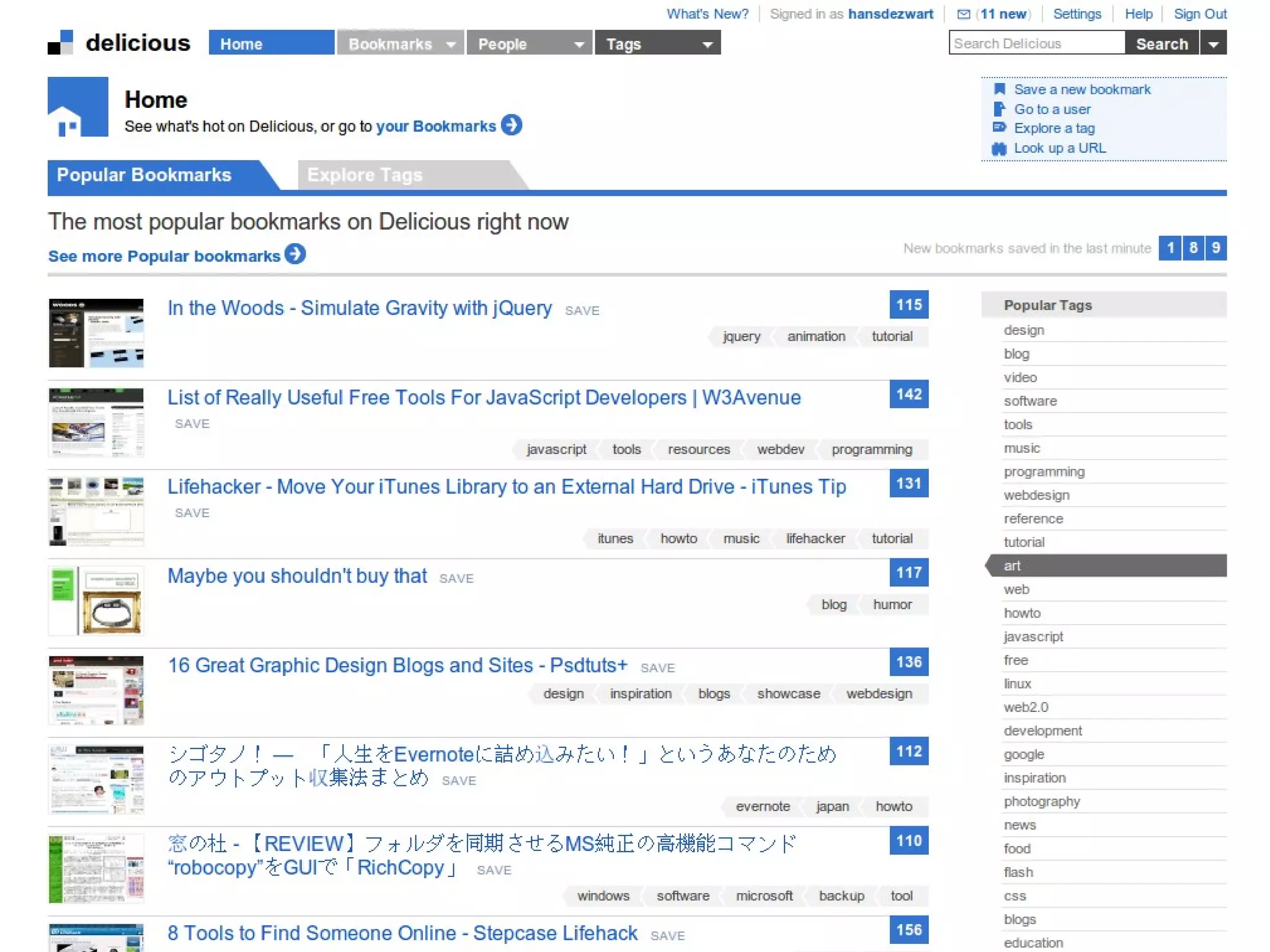Click the 115 save count badge
This screenshot has width=1270, height=952.
tap(908, 305)
